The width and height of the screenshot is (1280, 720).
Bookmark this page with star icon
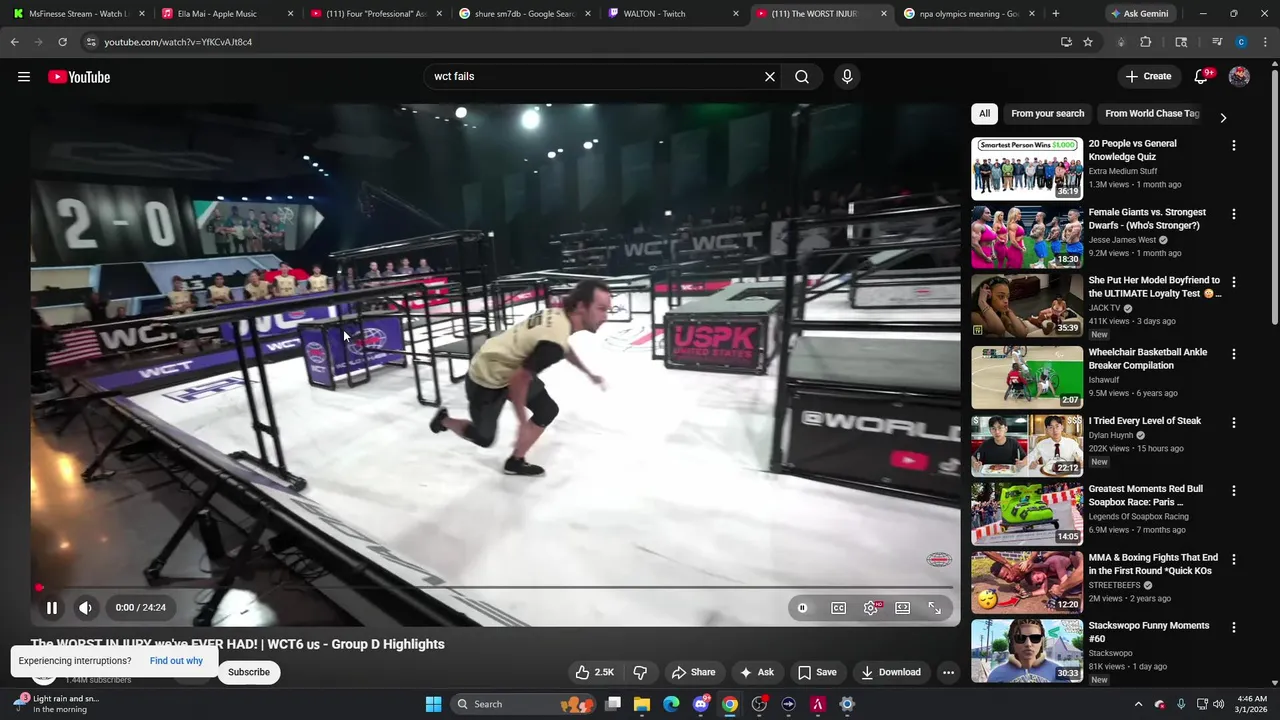click(1088, 42)
